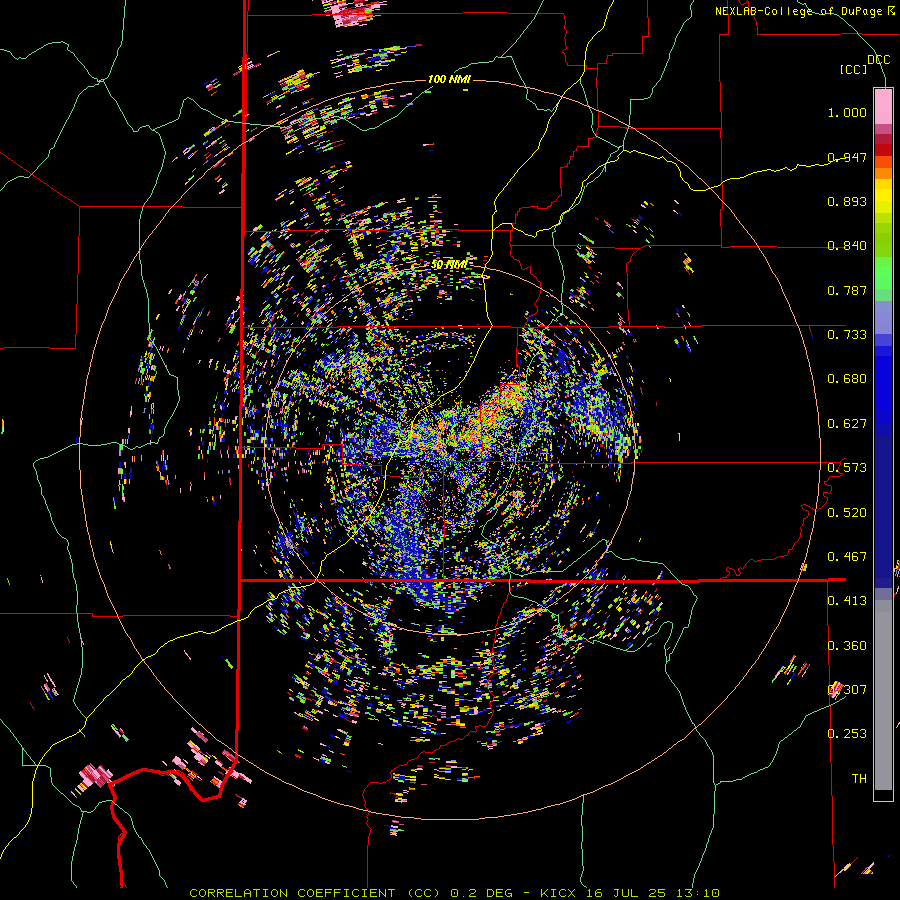Click the 0.840 scale value

pos(847,246)
